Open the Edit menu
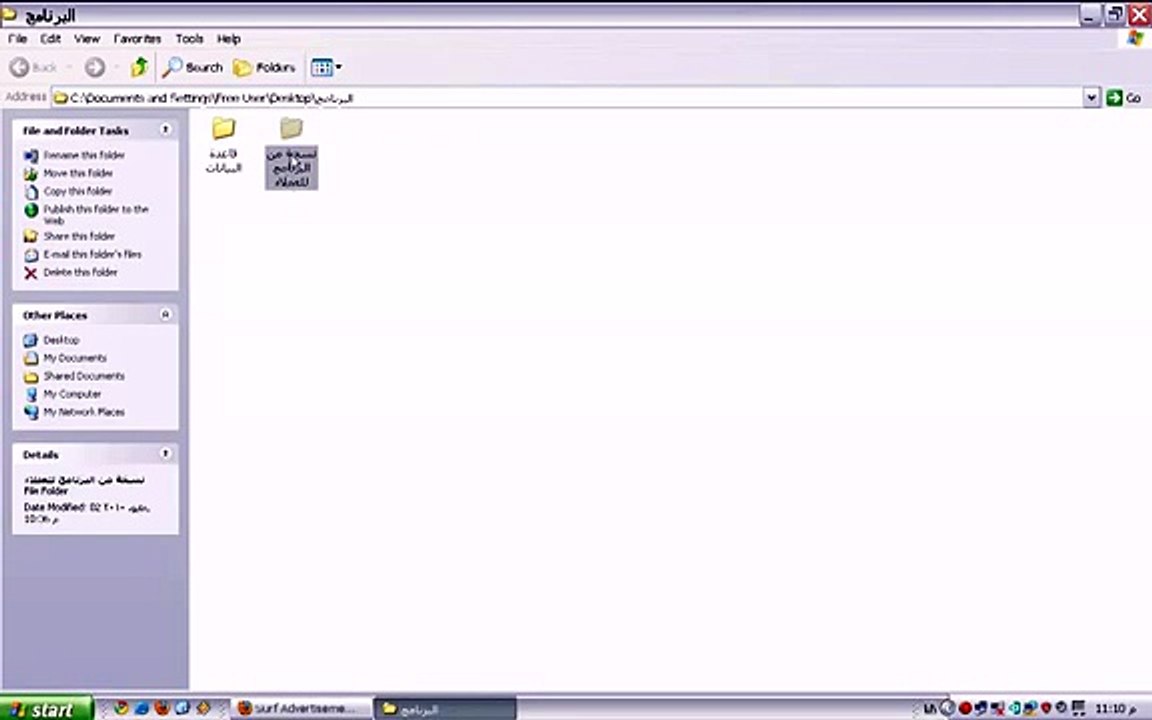This screenshot has width=1152, height=720. [51, 39]
